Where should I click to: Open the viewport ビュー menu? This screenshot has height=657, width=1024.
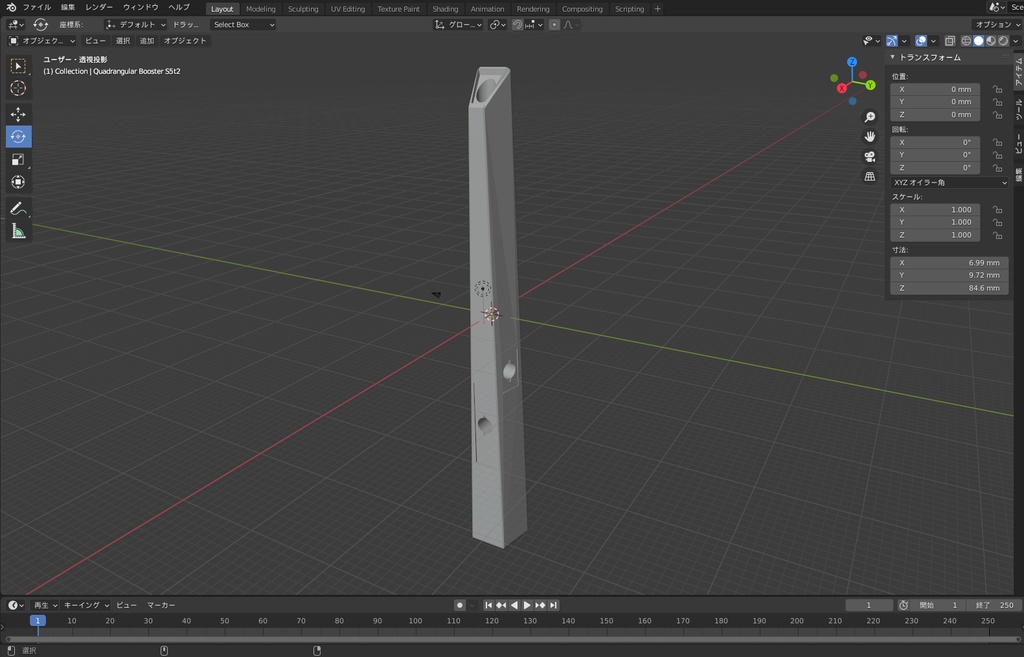(95, 40)
